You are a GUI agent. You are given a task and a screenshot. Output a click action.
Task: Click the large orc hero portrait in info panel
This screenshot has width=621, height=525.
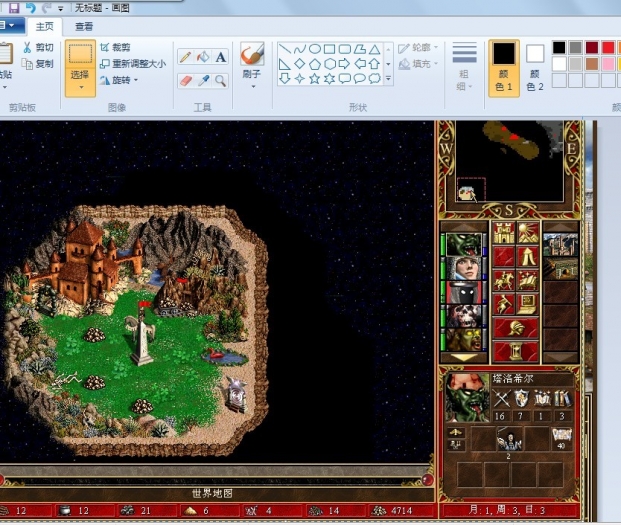point(467,397)
